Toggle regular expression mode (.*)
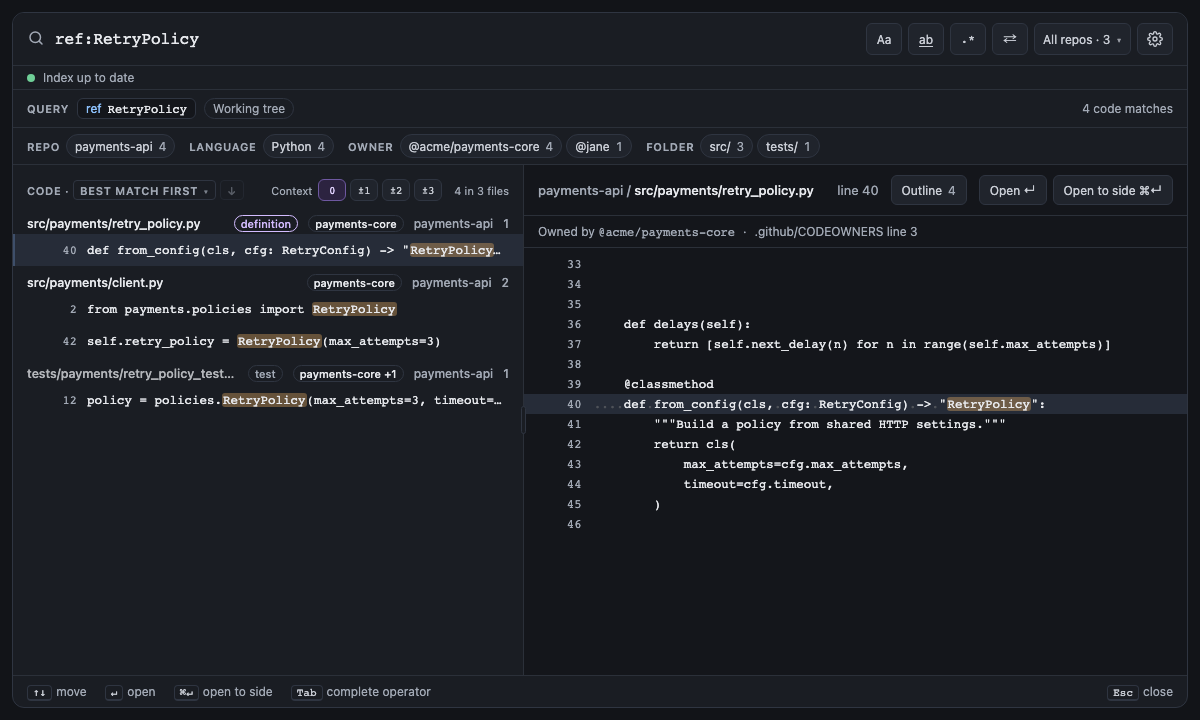Screen dimensions: 1200x720 pyautogui.click(x=968, y=39)
